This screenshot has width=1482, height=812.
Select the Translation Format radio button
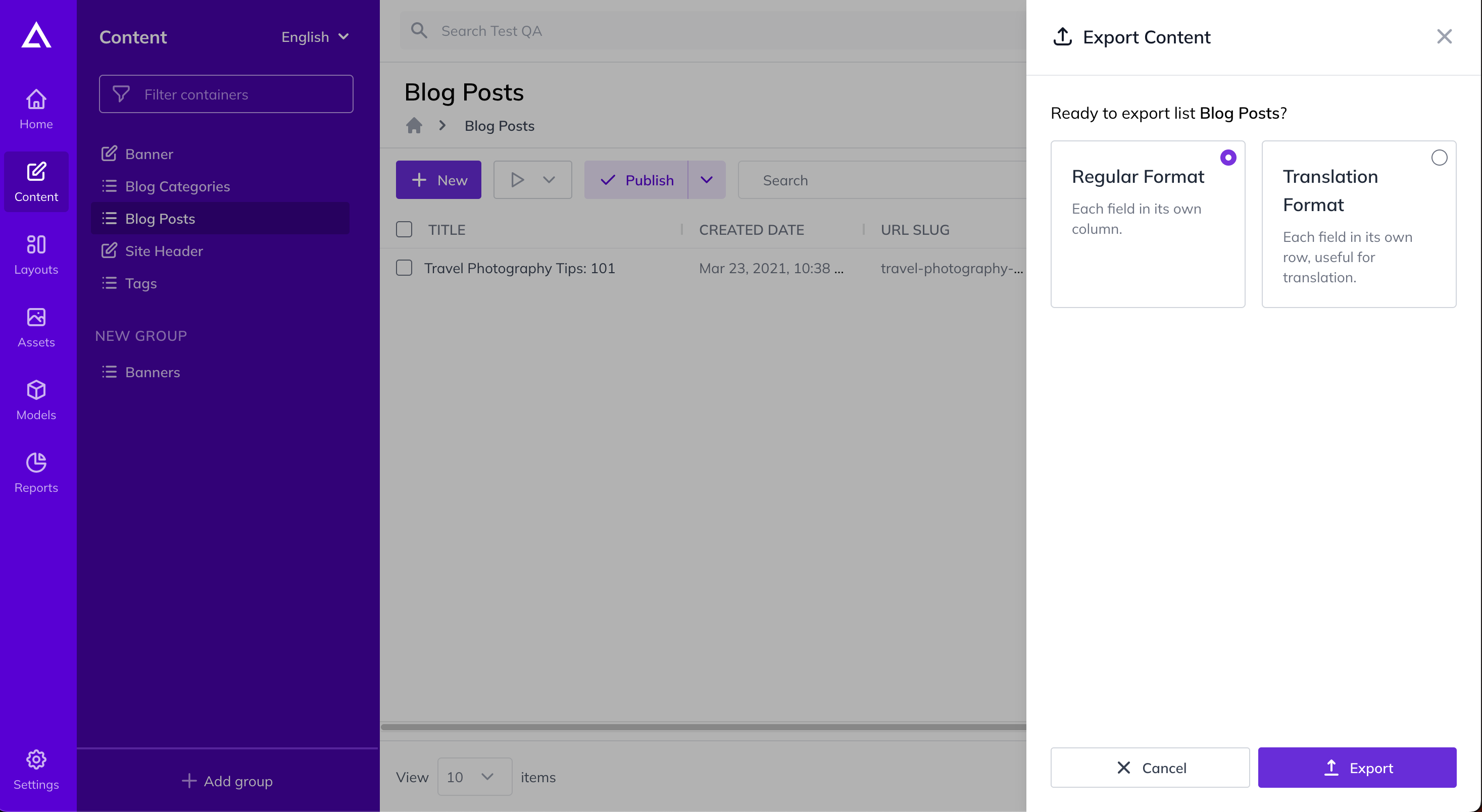click(x=1439, y=157)
